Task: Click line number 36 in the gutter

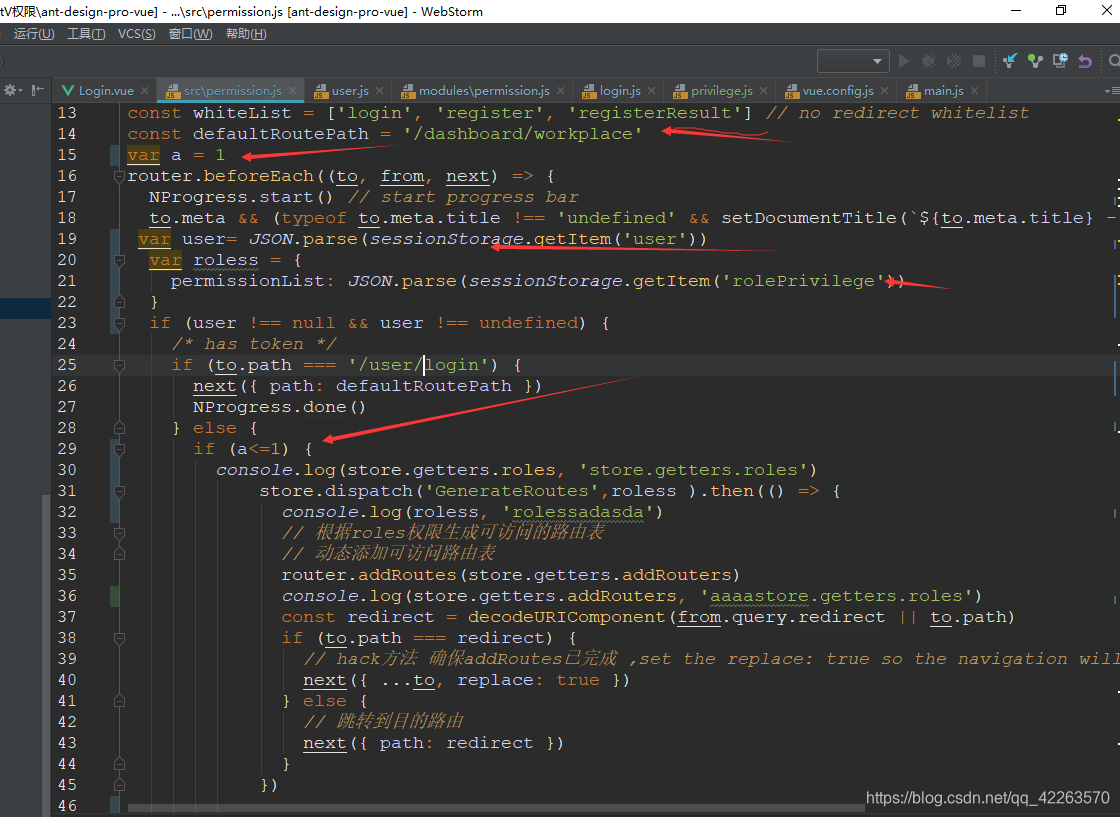Action: [67, 596]
